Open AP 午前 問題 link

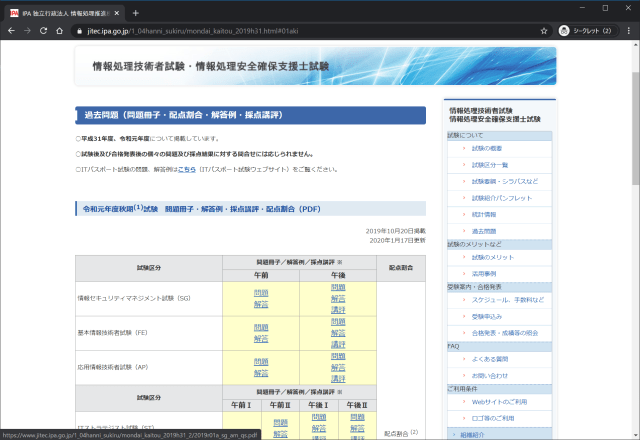(x=261, y=362)
